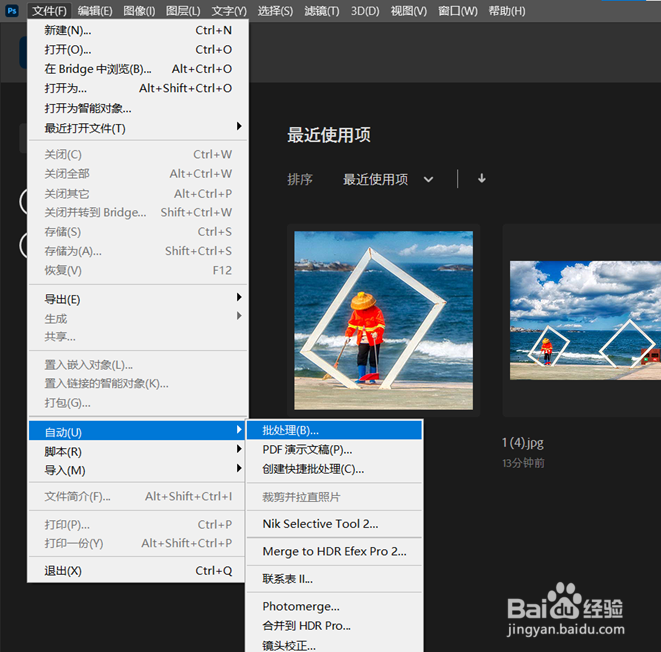This screenshot has width=661, height=652.
Task: Click the Photoshop Ps logo icon
Action: pos(12,11)
